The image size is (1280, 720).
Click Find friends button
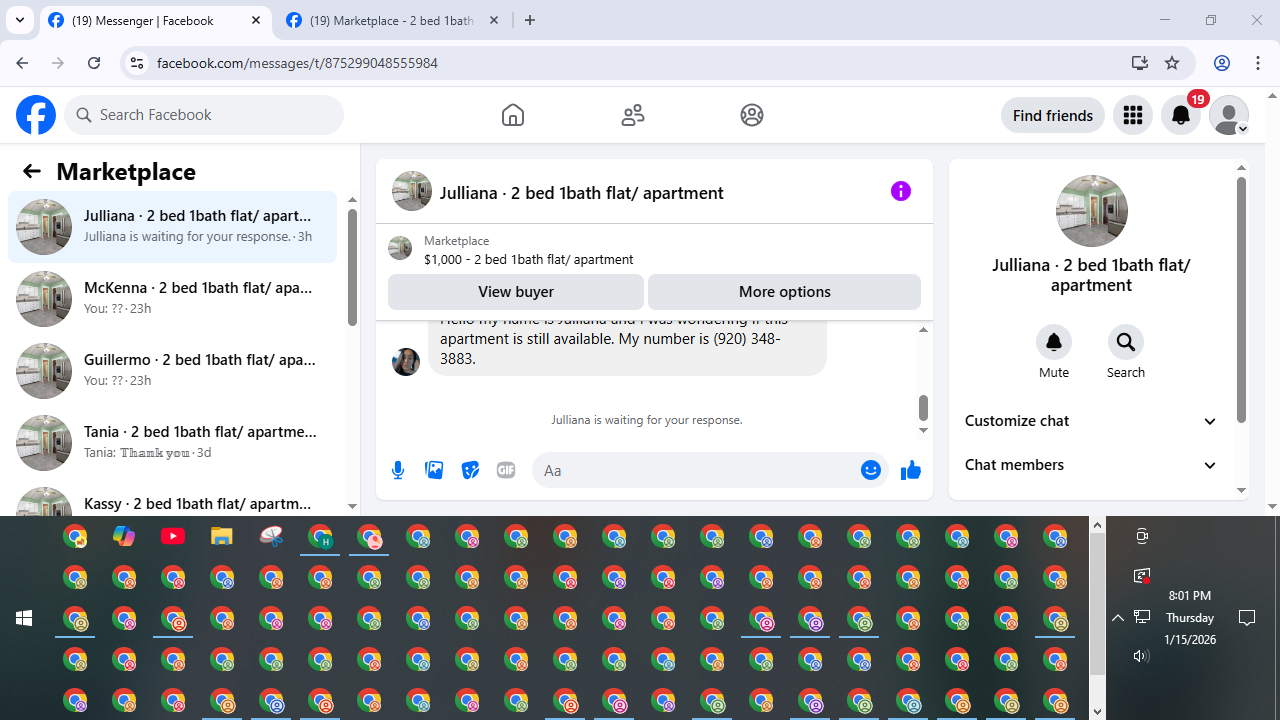1053,115
